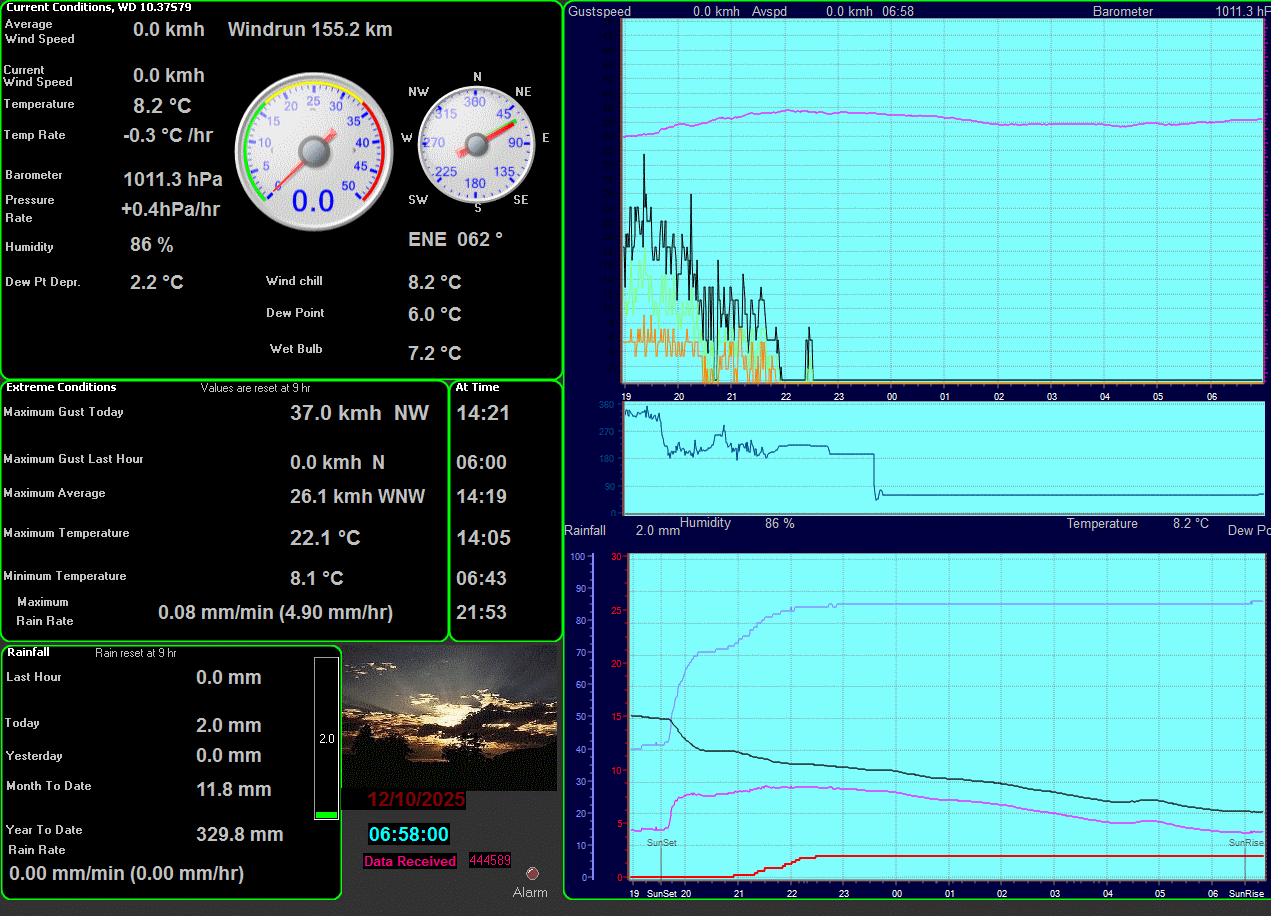The image size is (1271, 916).
Task: Click the Barometer label above top graph
Action: (x=1123, y=12)
